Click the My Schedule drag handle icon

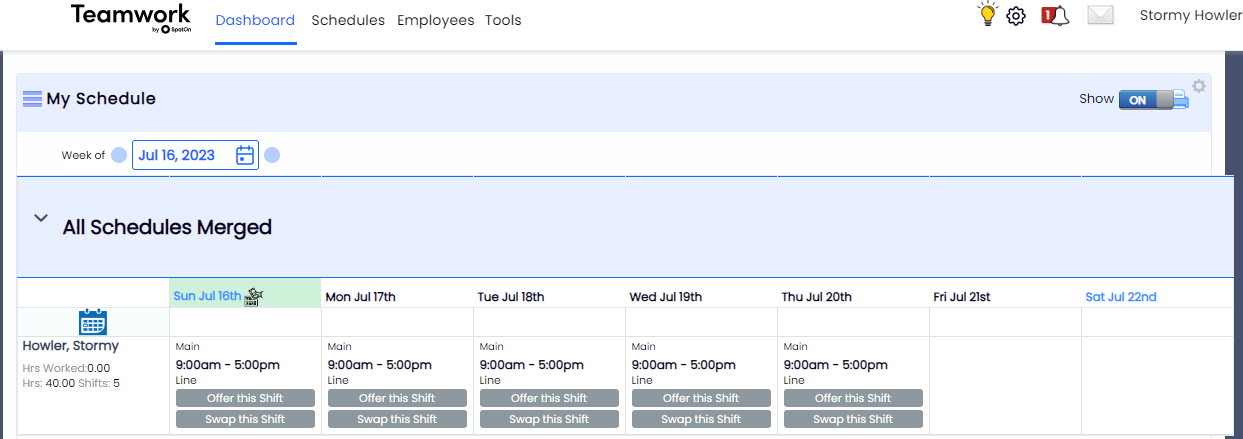click(x=32, y=99)
